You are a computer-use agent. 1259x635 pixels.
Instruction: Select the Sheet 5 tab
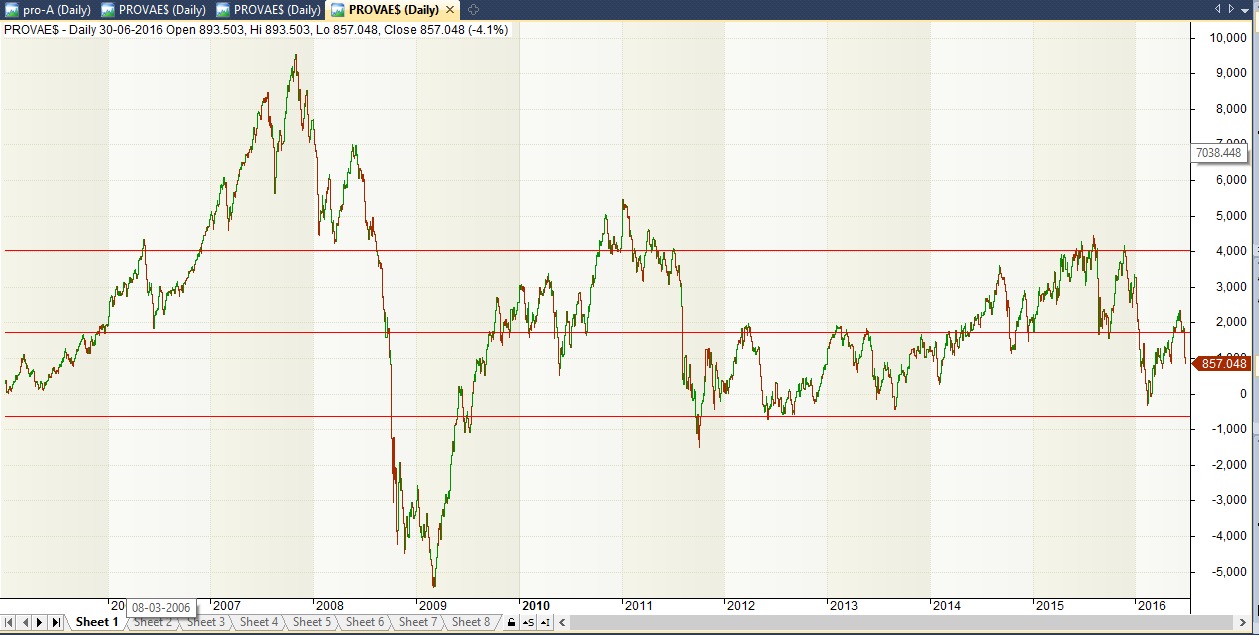312,622
